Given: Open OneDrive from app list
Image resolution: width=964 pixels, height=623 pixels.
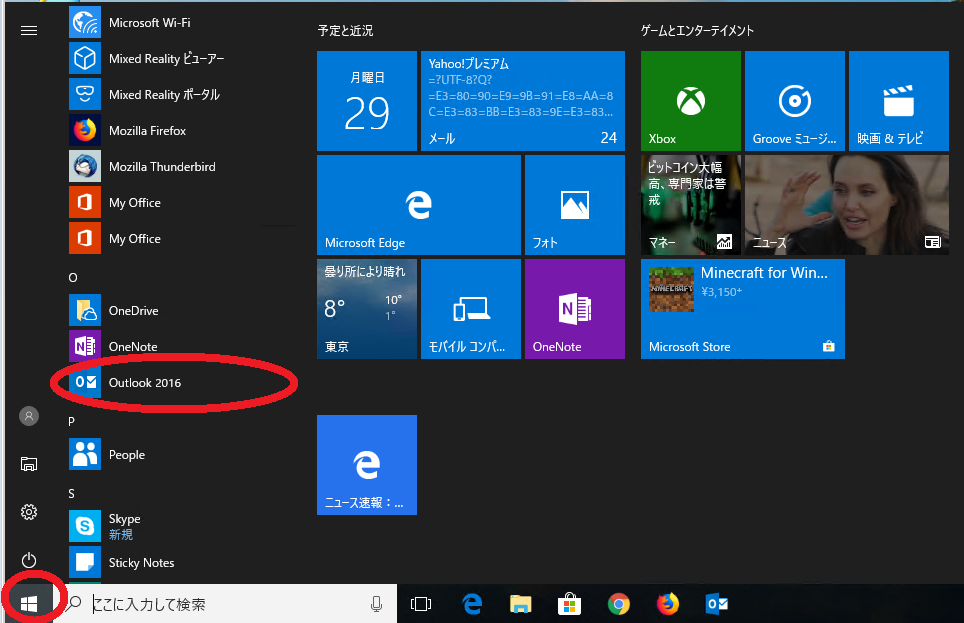Looking at the screenshot, I should tap(183, 311).
